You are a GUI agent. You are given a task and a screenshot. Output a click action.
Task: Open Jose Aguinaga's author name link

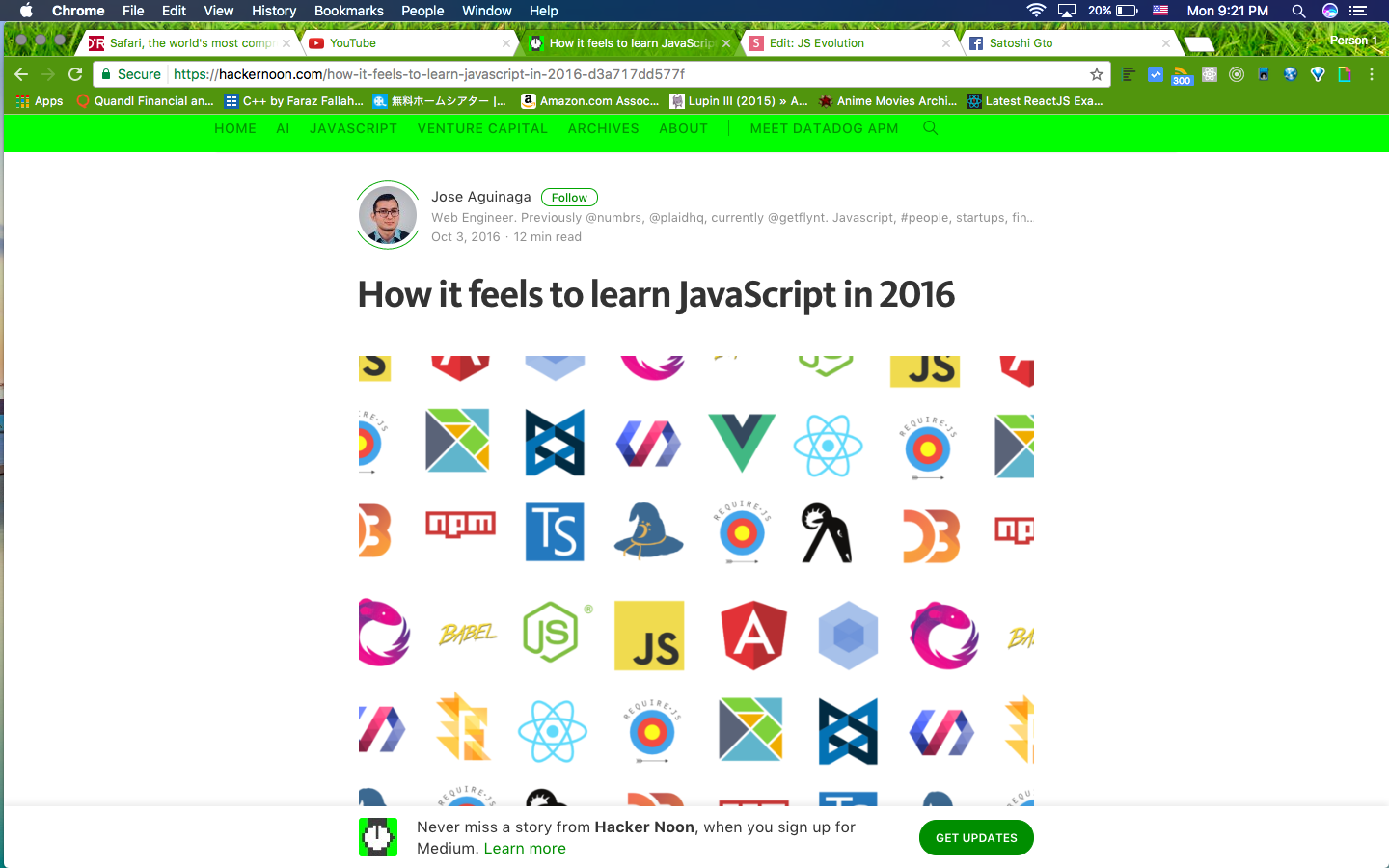pyautogui.click(x=481, y=197)
